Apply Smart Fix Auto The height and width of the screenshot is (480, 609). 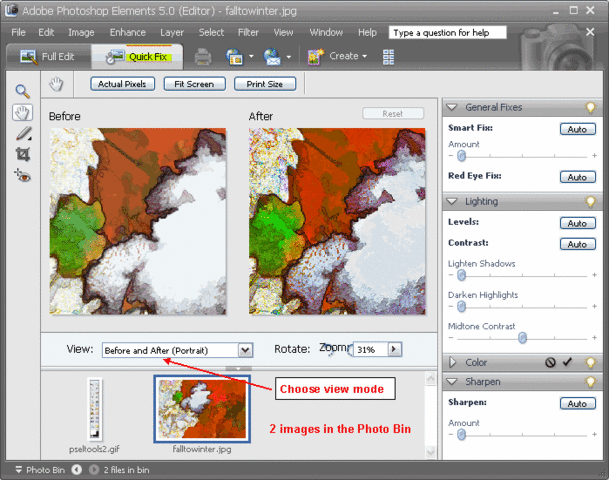tap(578, 129)
